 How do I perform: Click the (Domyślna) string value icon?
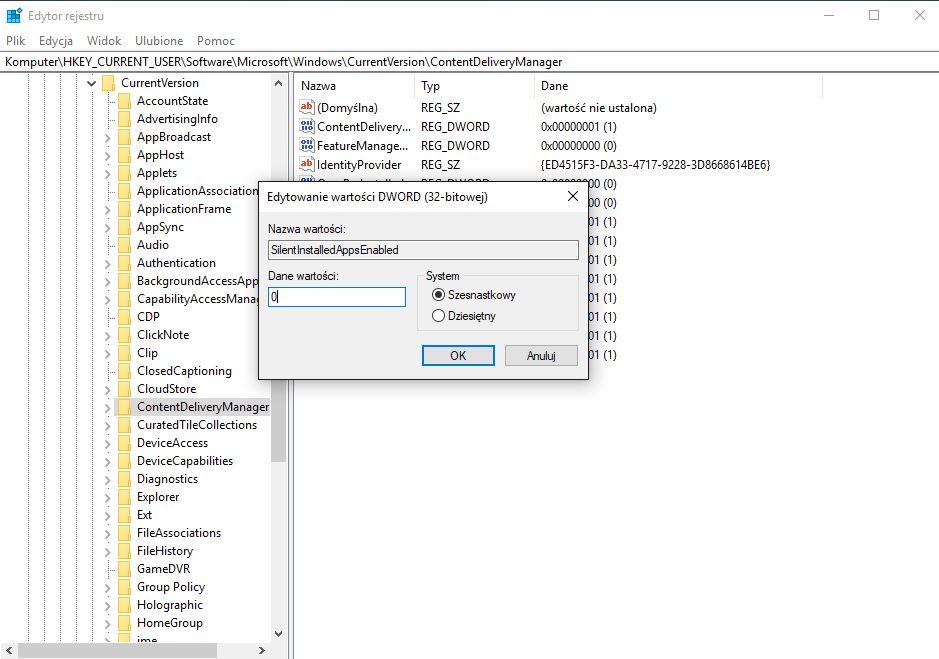point(307,107)
